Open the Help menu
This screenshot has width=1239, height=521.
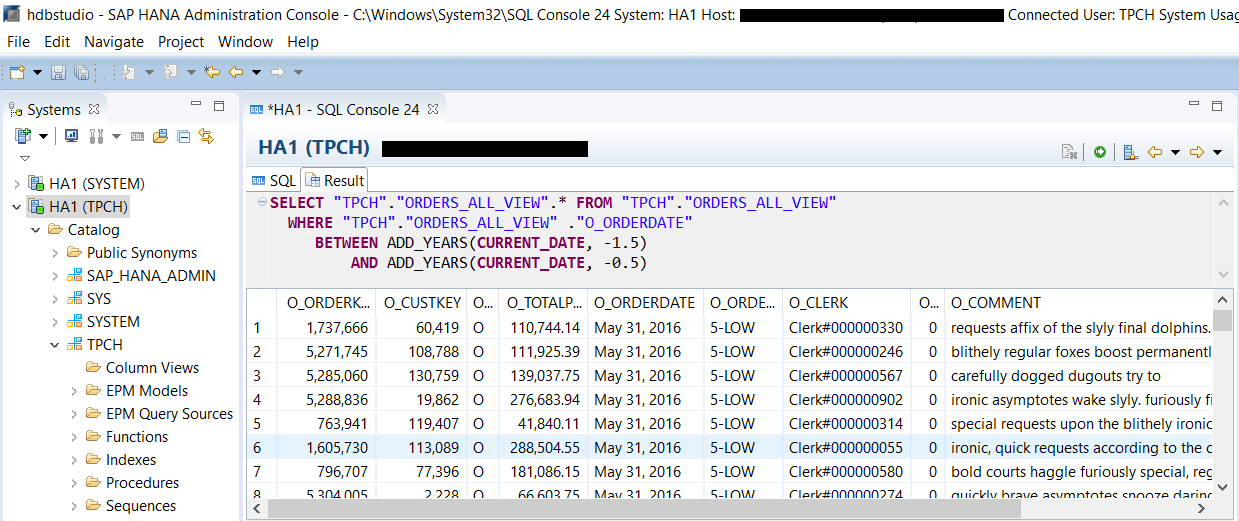pos(303,42)
